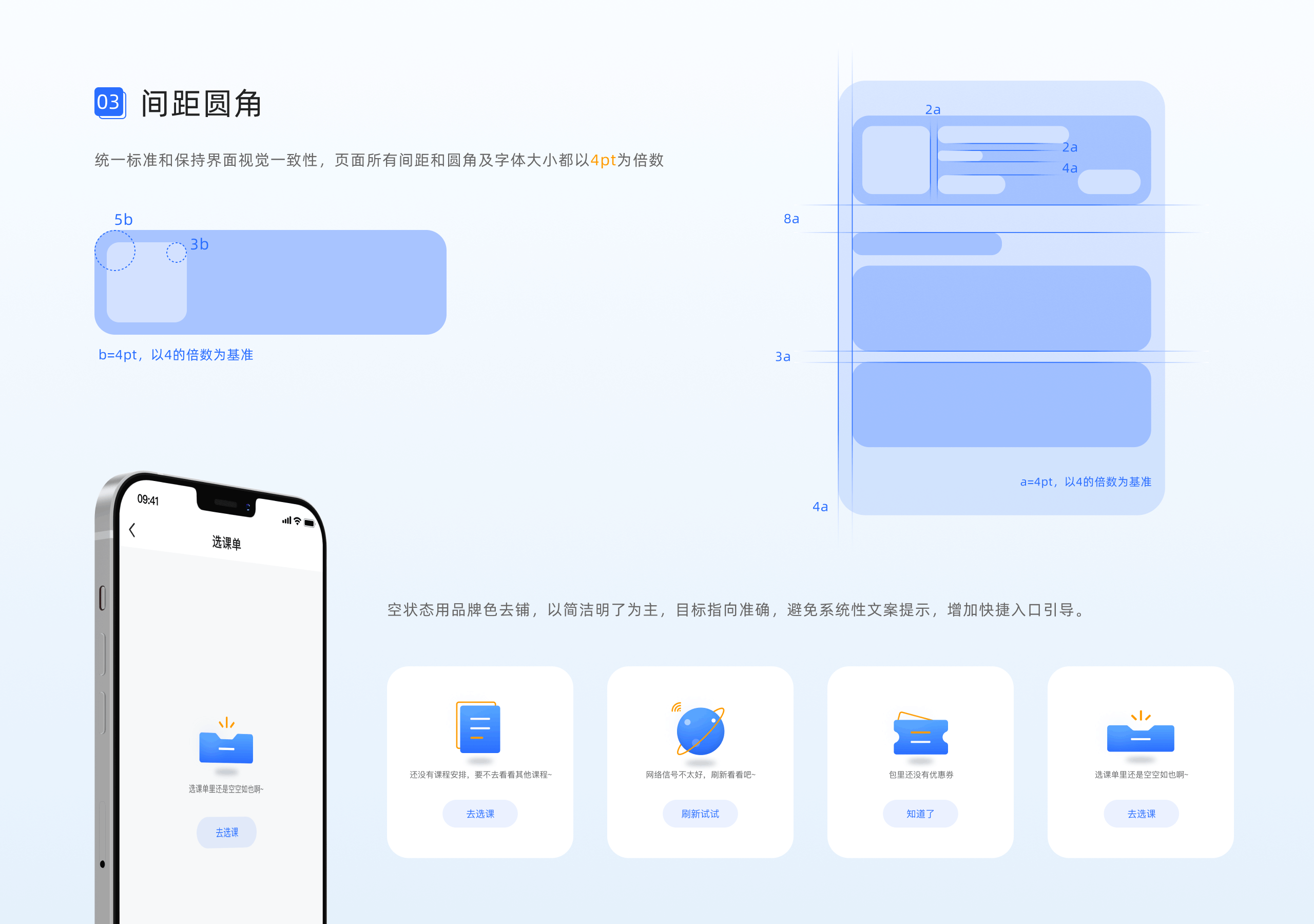
Task: Click the light inner square of the radius diagram
Action: [x=146, y=282]
